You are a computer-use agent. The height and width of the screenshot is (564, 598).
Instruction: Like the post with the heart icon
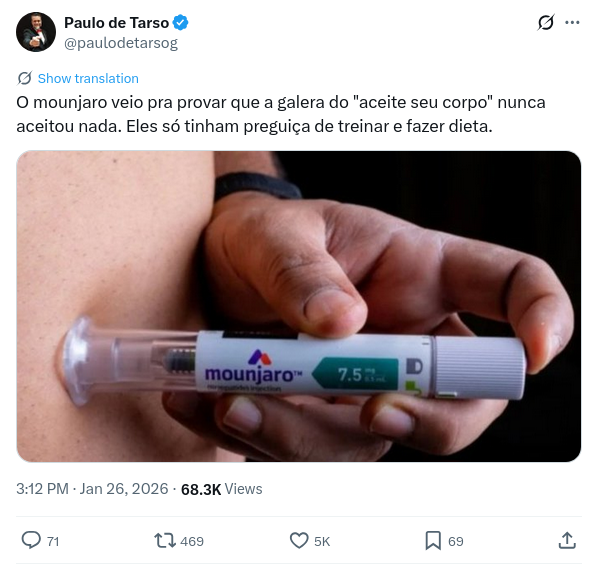[299, 541]
